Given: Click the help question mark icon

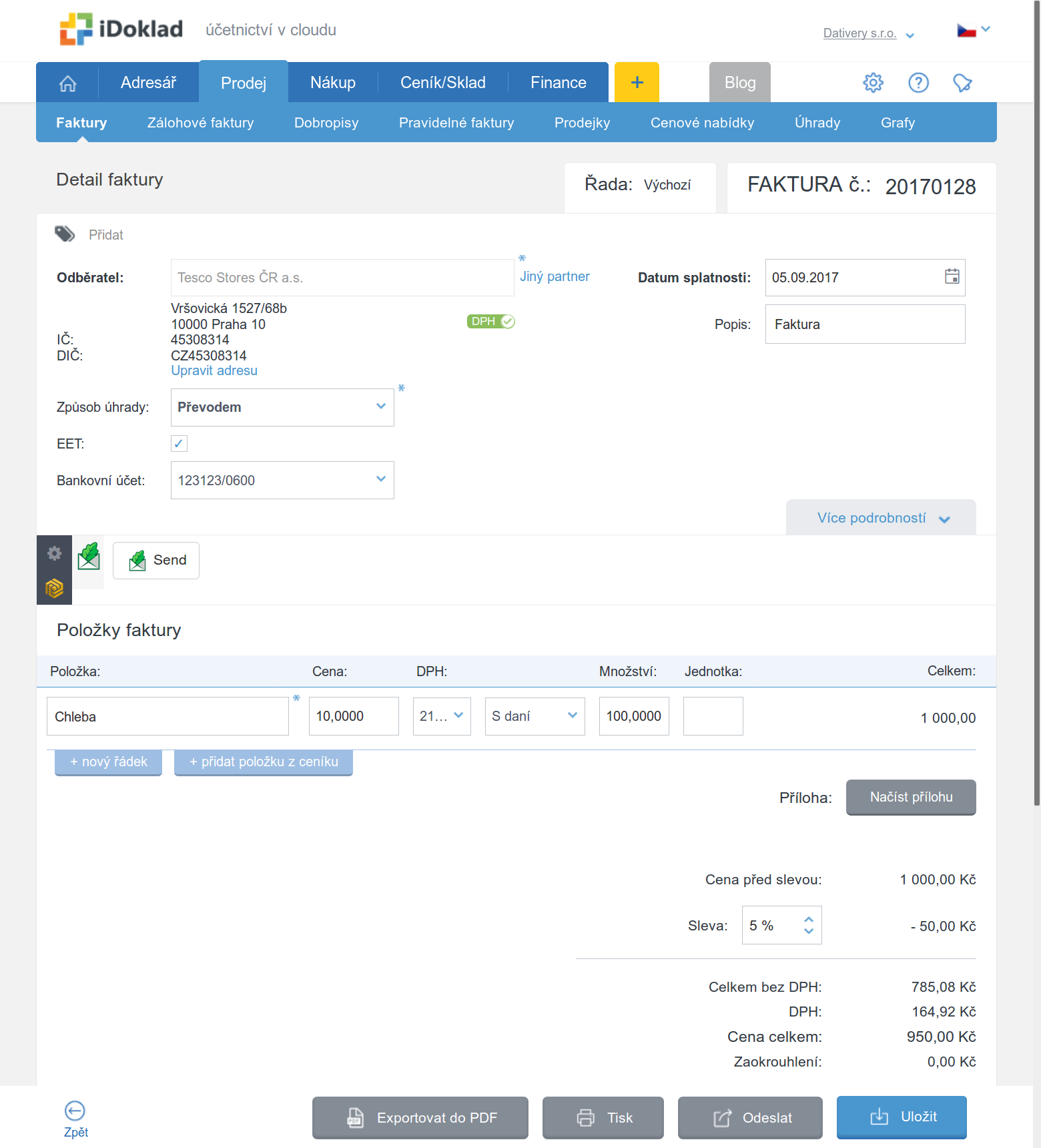Looking at the screenshot, I should point(918,83).
